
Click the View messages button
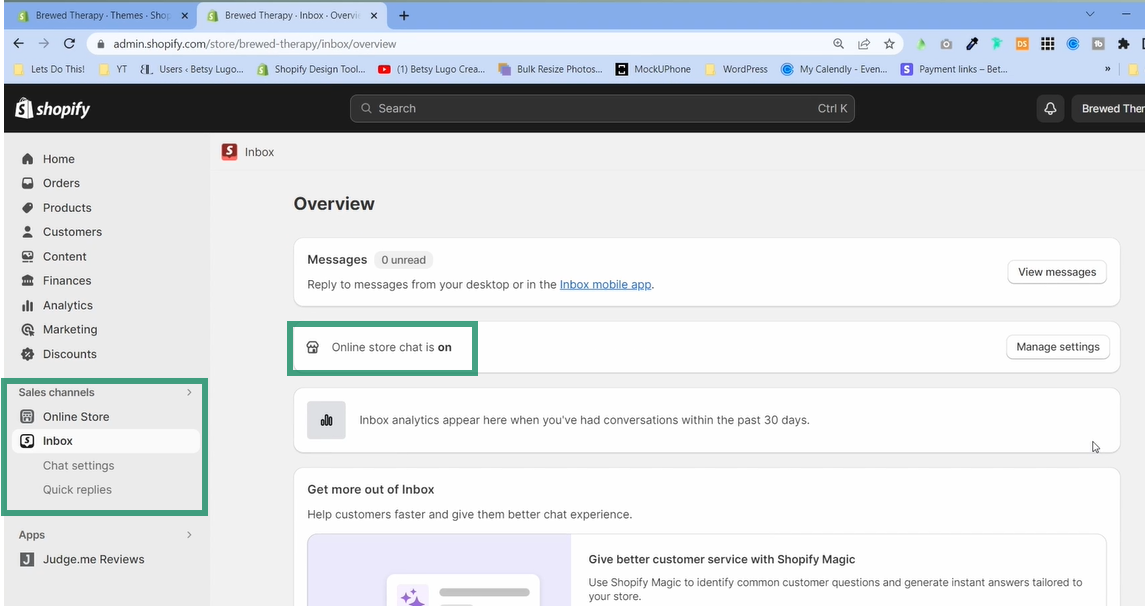(x=1057, y=271)
